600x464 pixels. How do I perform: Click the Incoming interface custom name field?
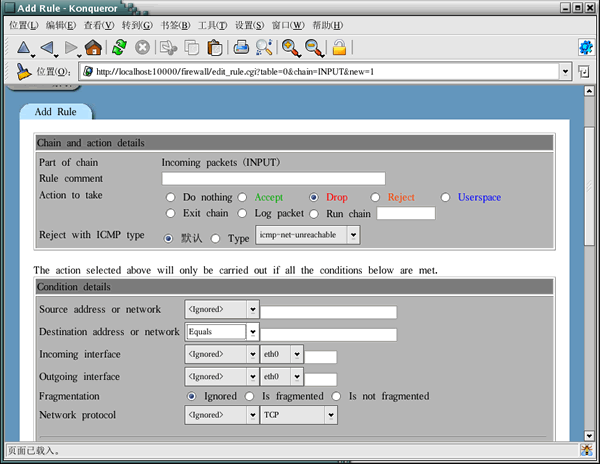coord(321,357)
